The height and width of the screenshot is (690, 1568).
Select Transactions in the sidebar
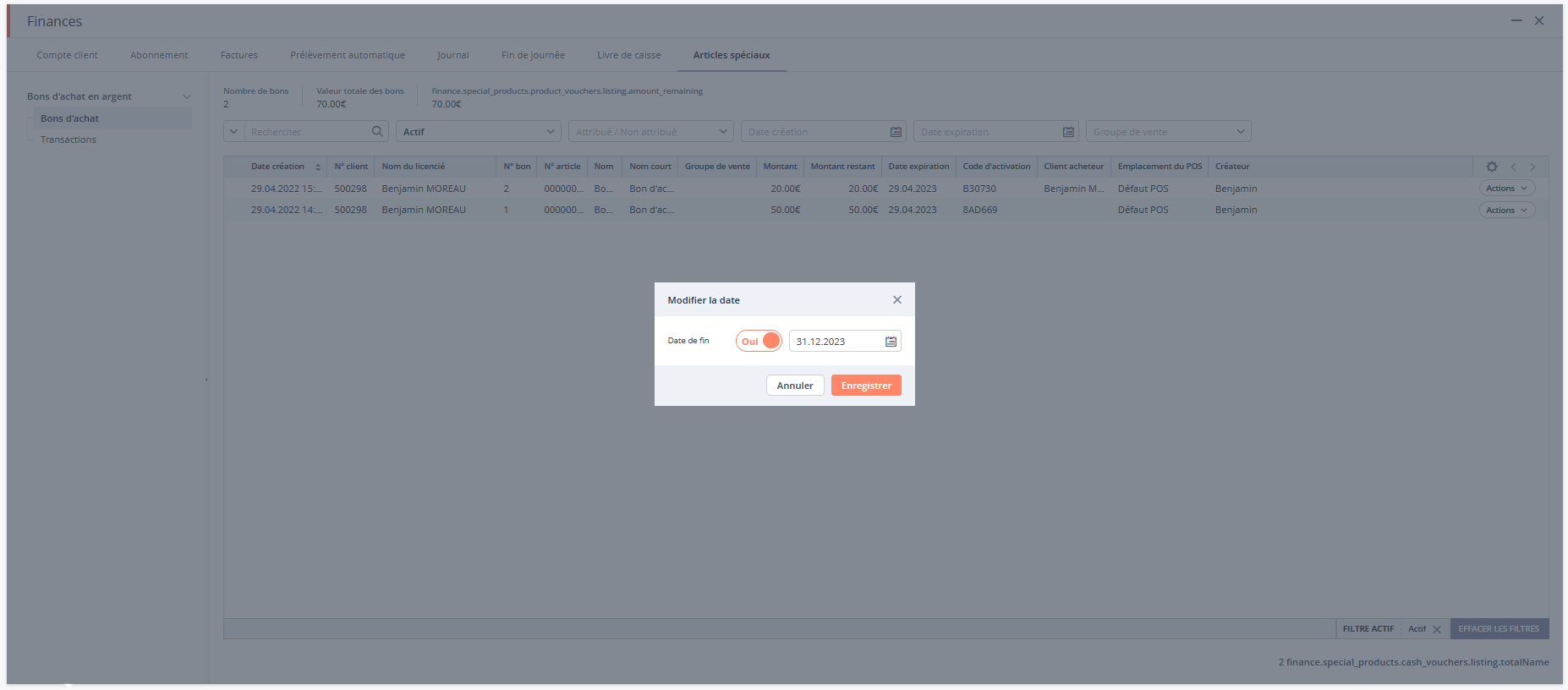pos(69,140)
